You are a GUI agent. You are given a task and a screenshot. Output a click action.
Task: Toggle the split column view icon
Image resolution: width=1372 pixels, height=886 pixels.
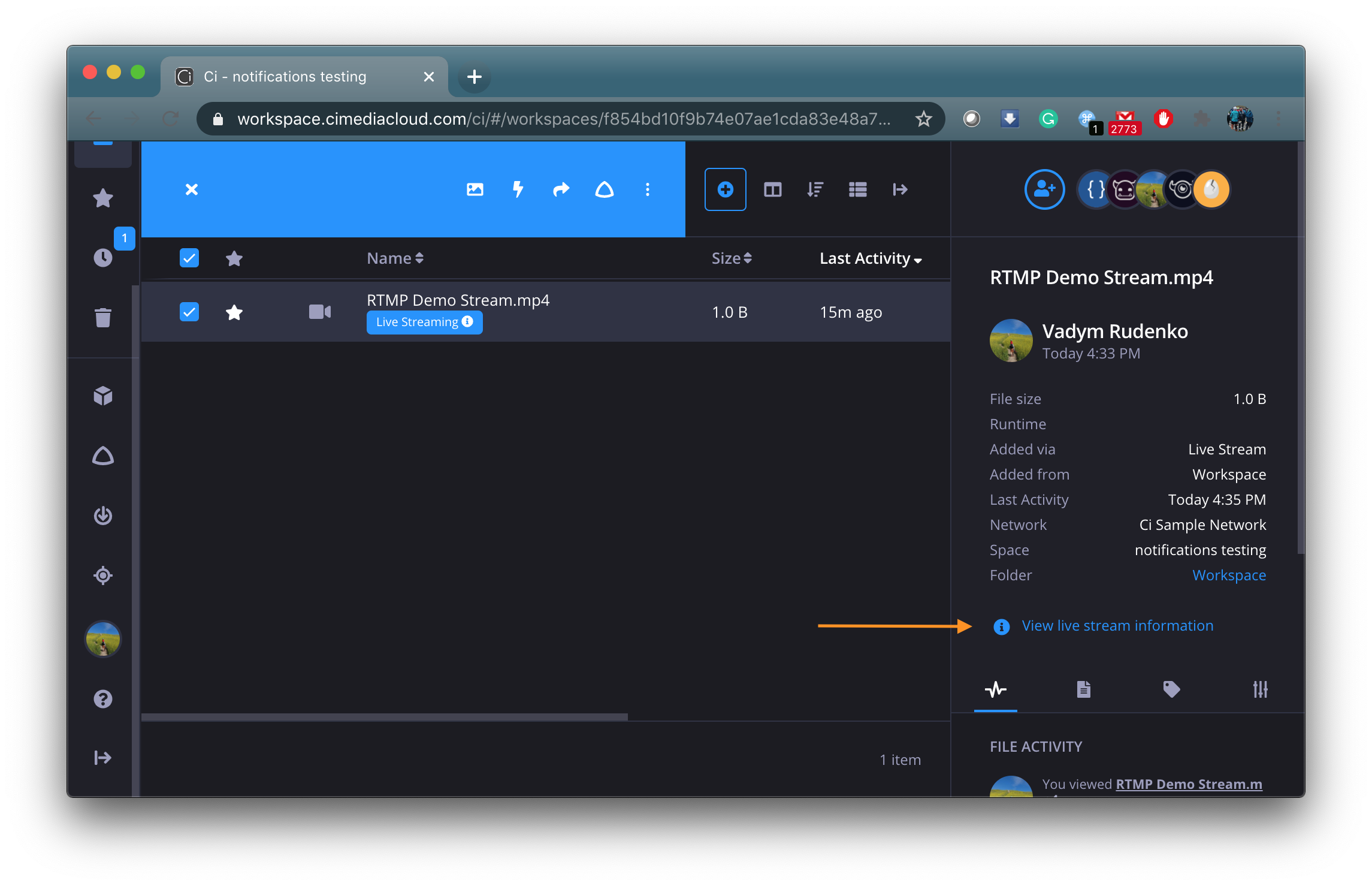773,189
